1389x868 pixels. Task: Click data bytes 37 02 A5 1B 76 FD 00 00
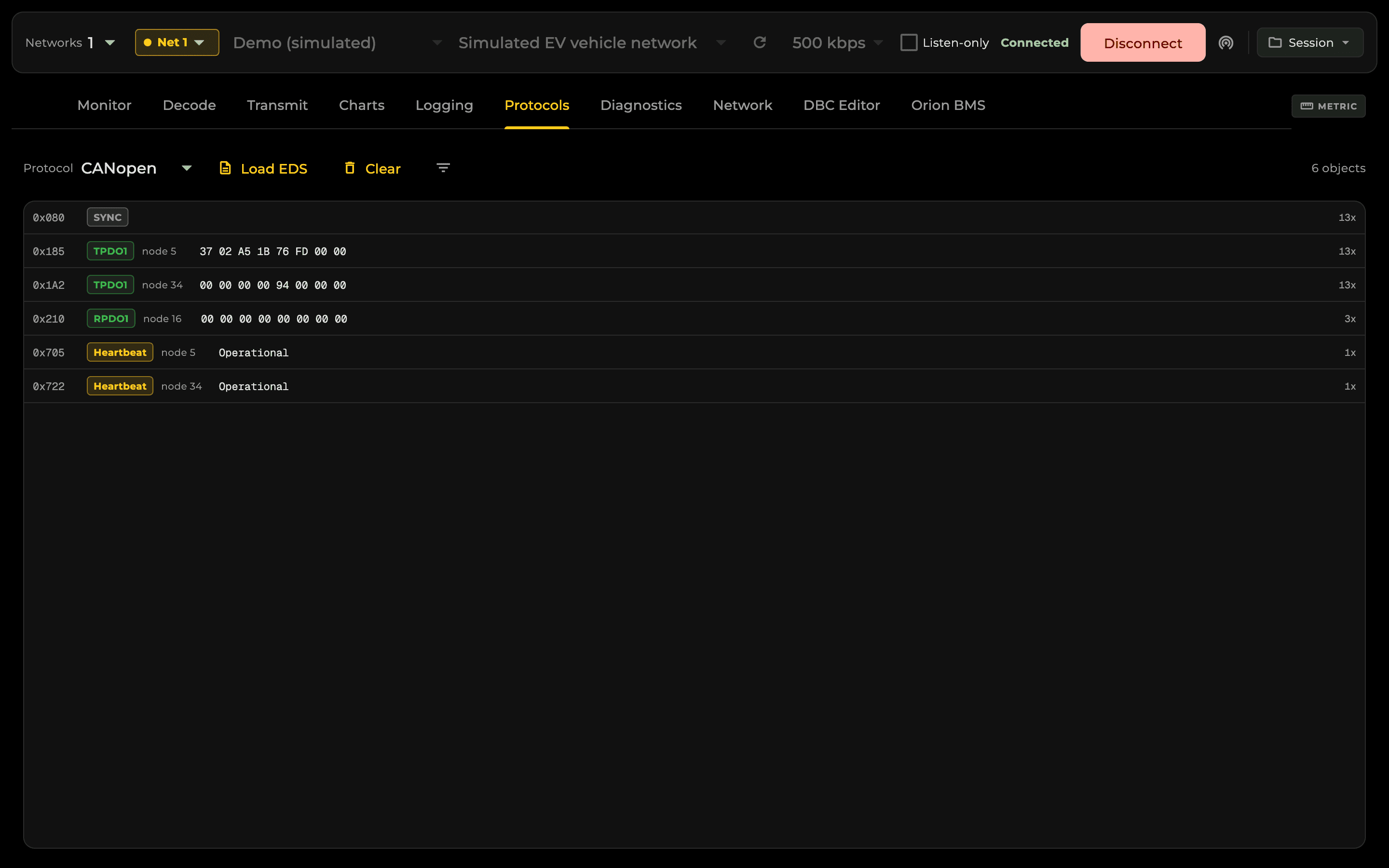click(x=272, y=251)
